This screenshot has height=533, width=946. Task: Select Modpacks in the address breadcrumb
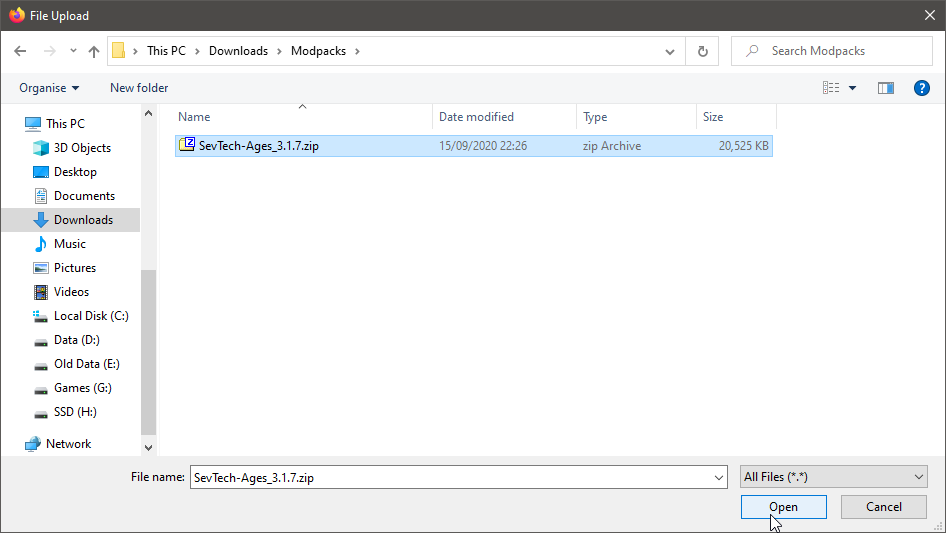pyautogui.click(x=319, y=51)
